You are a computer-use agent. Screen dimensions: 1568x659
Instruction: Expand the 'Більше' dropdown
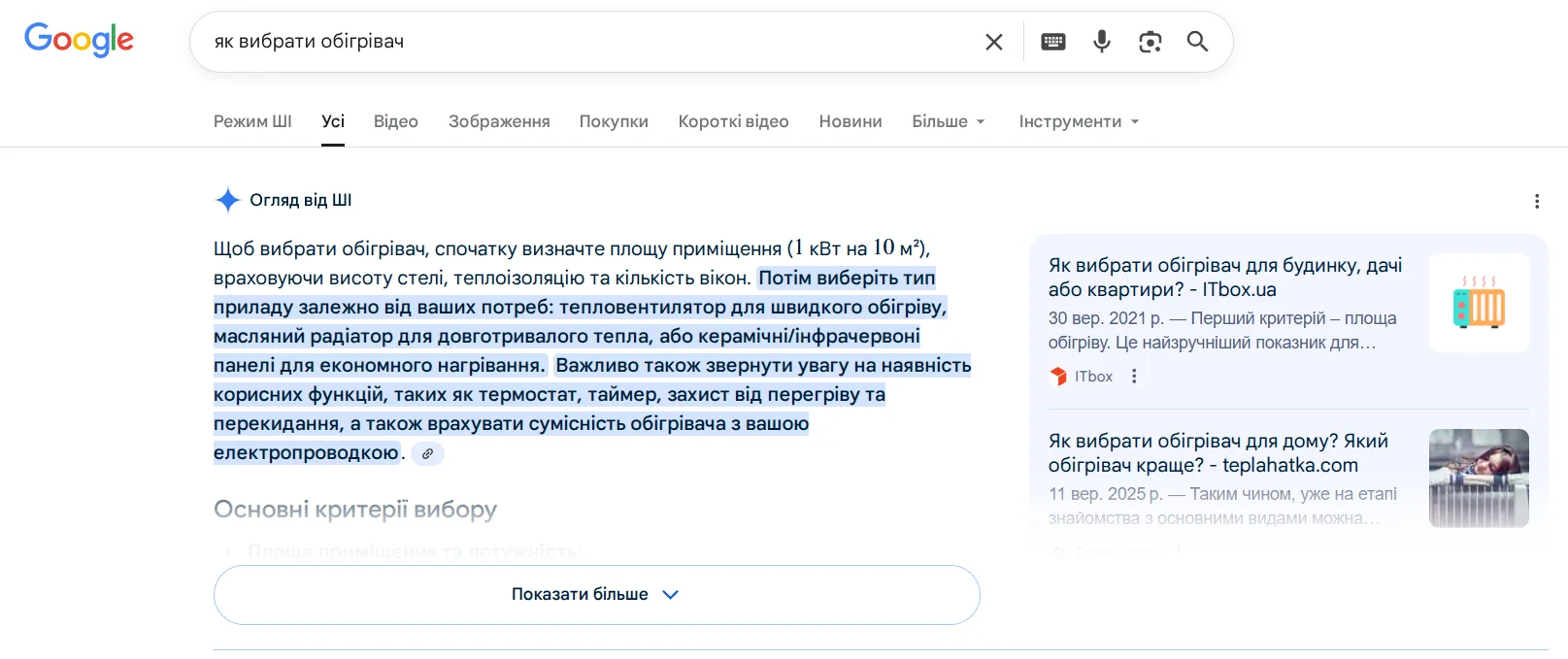coord(949,121)
